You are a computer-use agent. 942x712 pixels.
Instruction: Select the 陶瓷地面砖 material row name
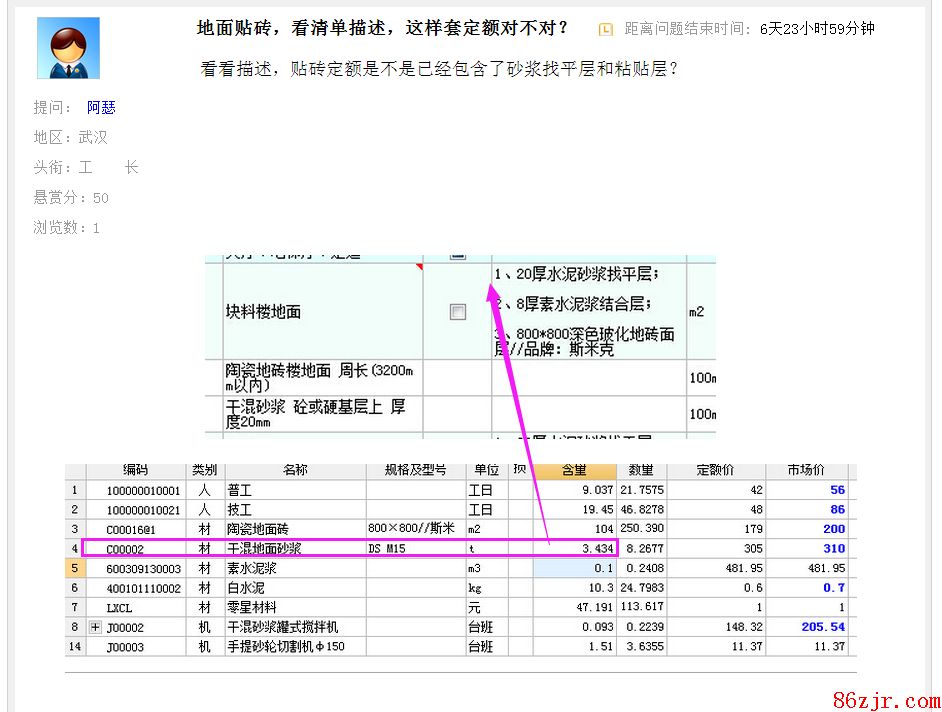295,529
